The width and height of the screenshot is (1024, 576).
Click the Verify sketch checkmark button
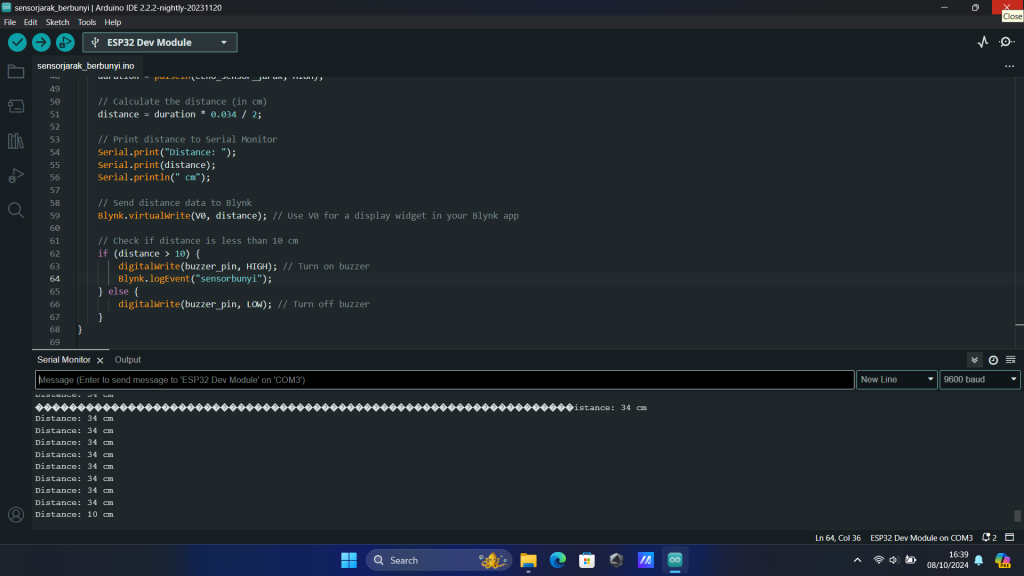coord(17,42)
